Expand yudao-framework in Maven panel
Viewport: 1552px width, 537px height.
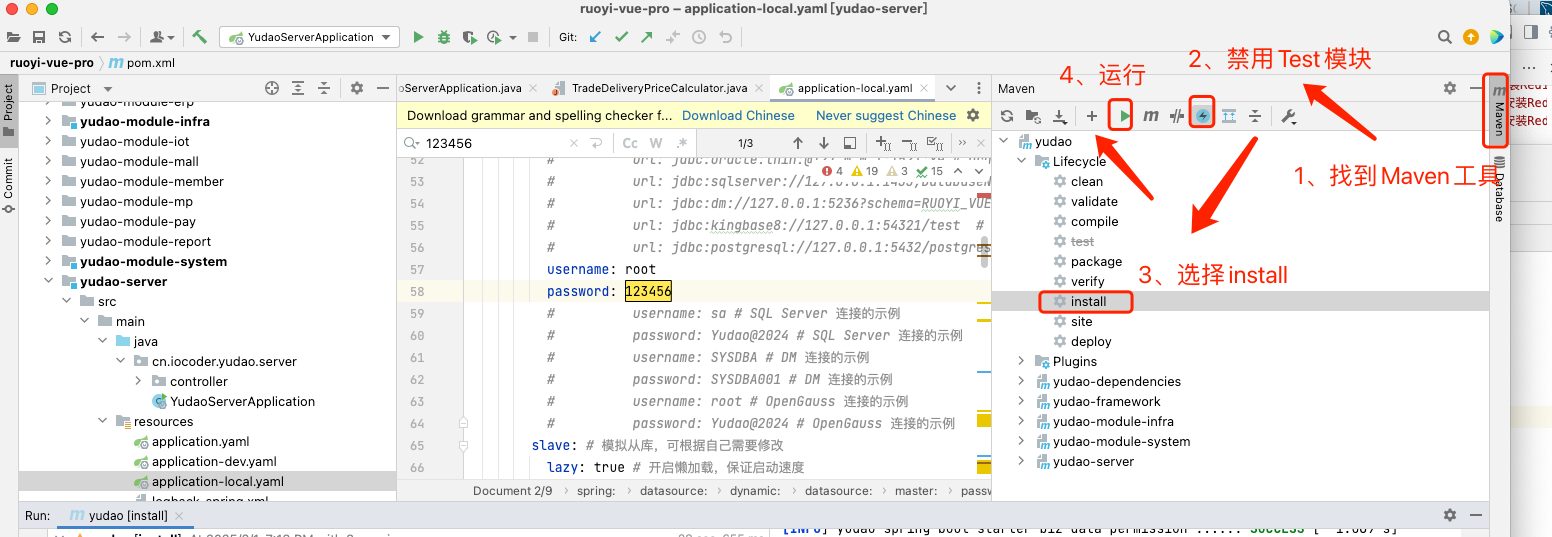[1021, 401]
